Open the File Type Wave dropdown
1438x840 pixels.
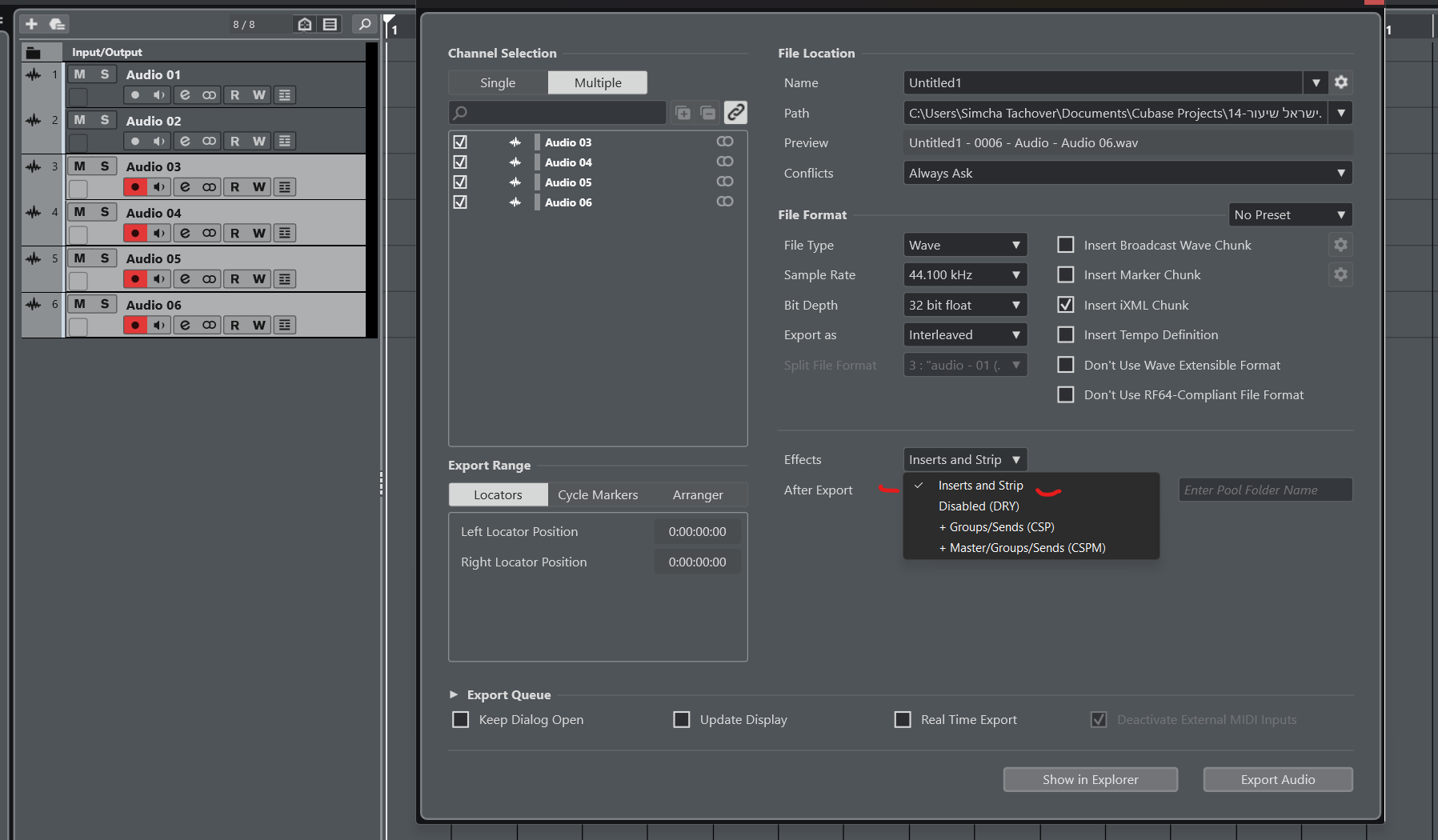click(965, 245)
